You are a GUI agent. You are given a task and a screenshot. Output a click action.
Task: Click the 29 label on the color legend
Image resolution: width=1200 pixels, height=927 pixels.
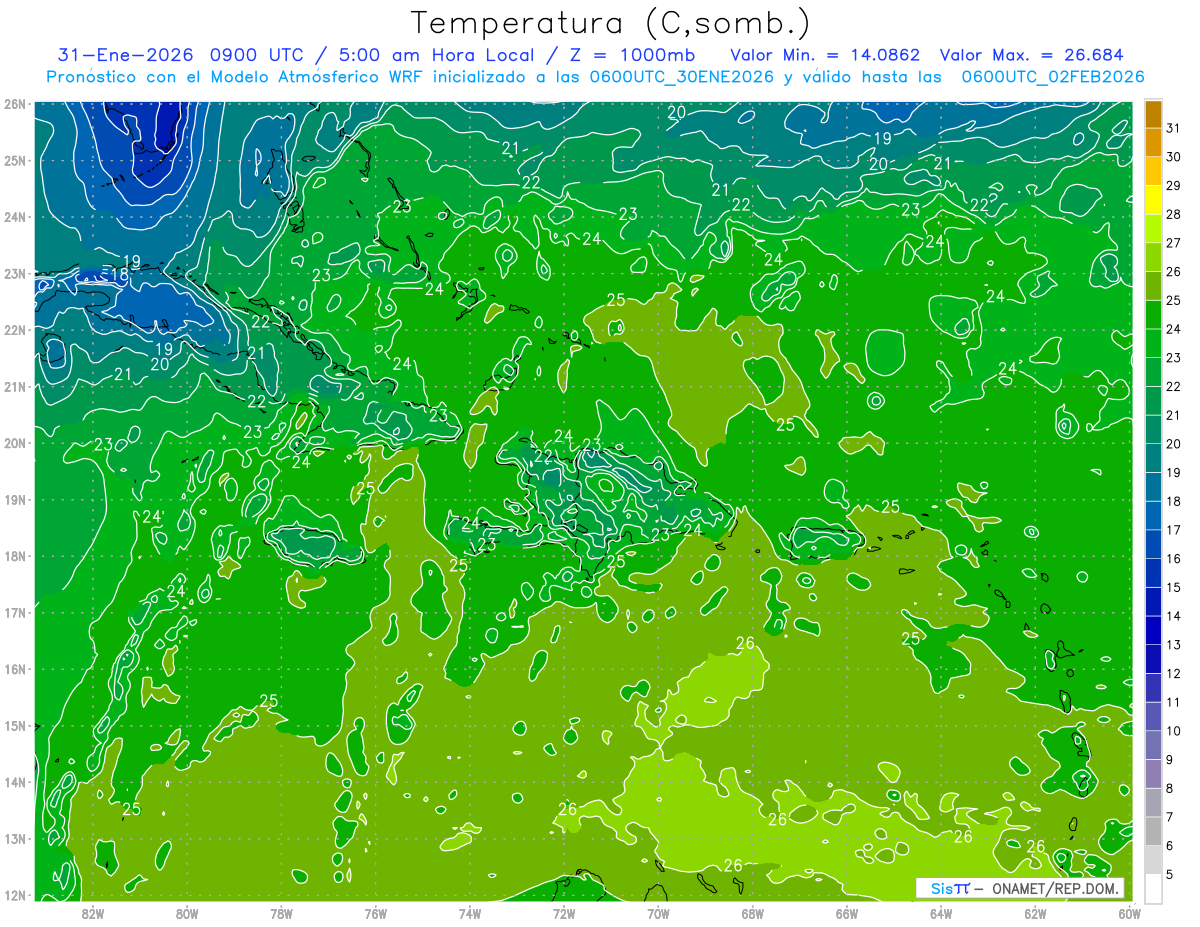click(1174, 186)
